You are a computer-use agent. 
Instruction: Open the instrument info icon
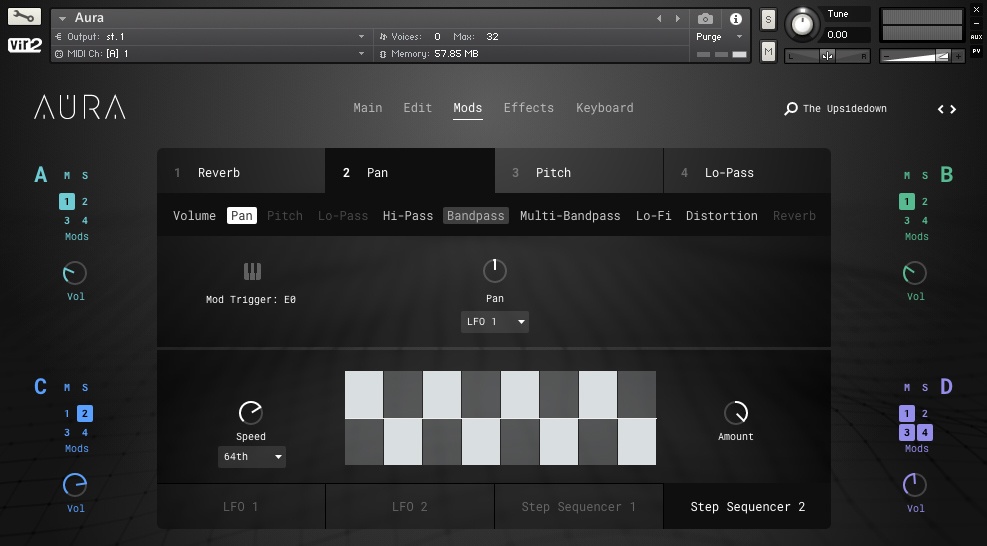click(735, 19)
